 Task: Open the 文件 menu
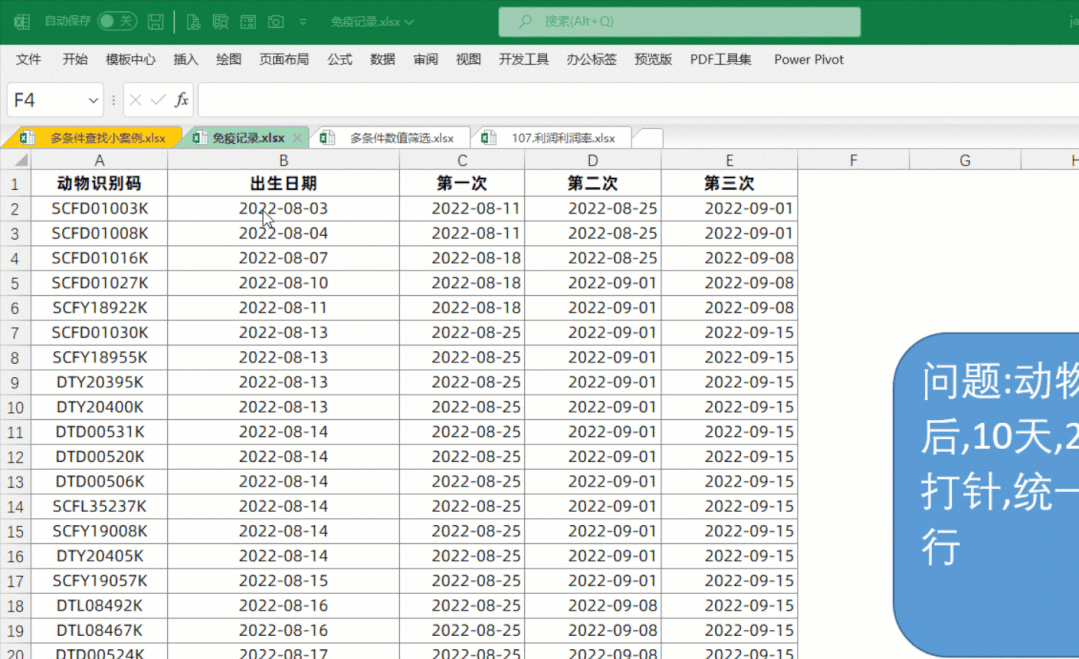[29, 59]
